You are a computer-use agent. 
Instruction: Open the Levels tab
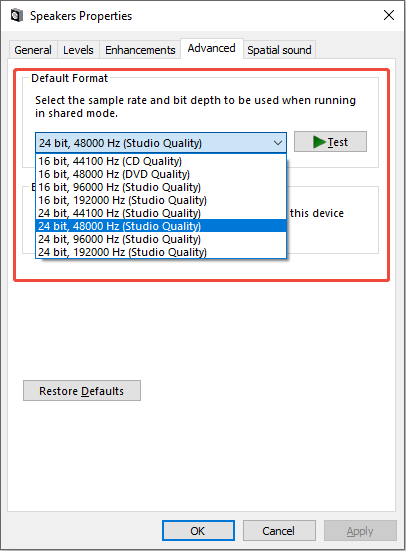pyautogui.click(x=78, y=50)
